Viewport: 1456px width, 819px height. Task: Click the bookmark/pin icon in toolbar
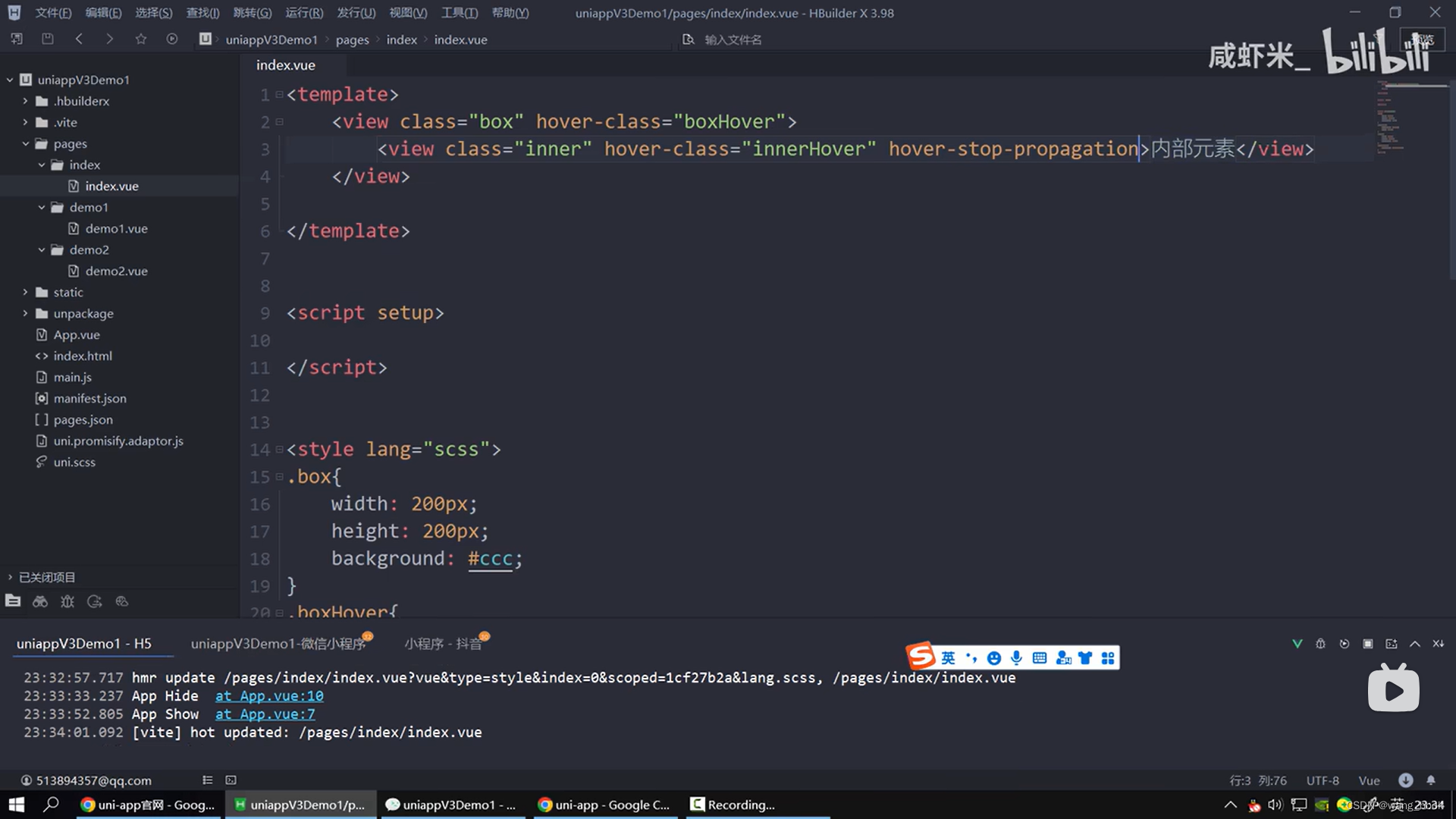pos(139,38)
